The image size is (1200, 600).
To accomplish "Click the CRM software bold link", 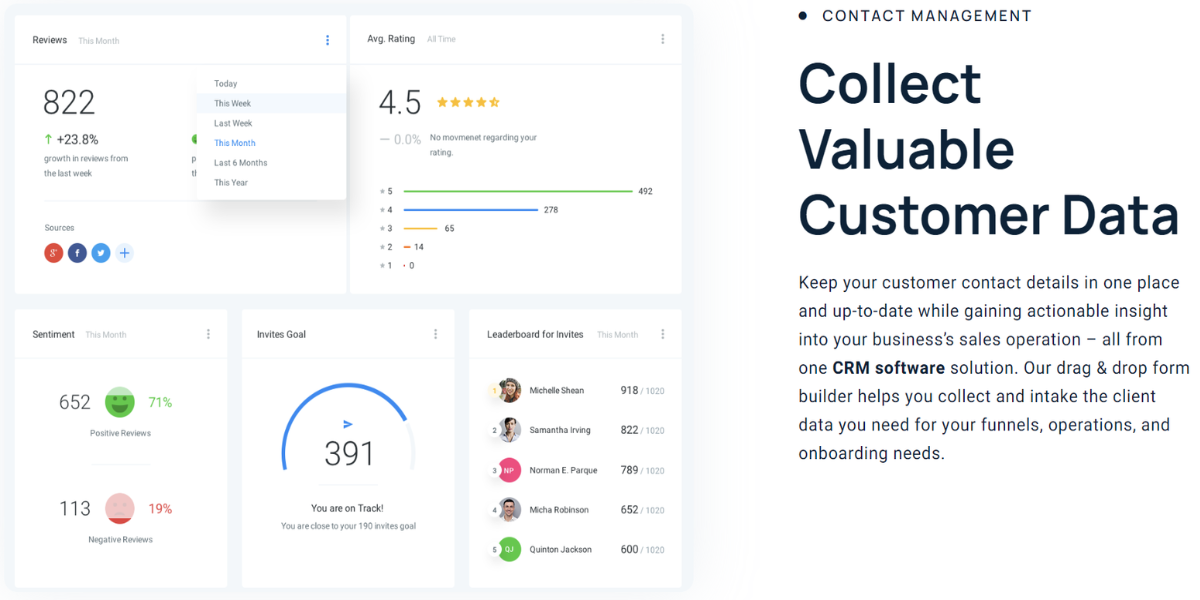I will point(887,368).
